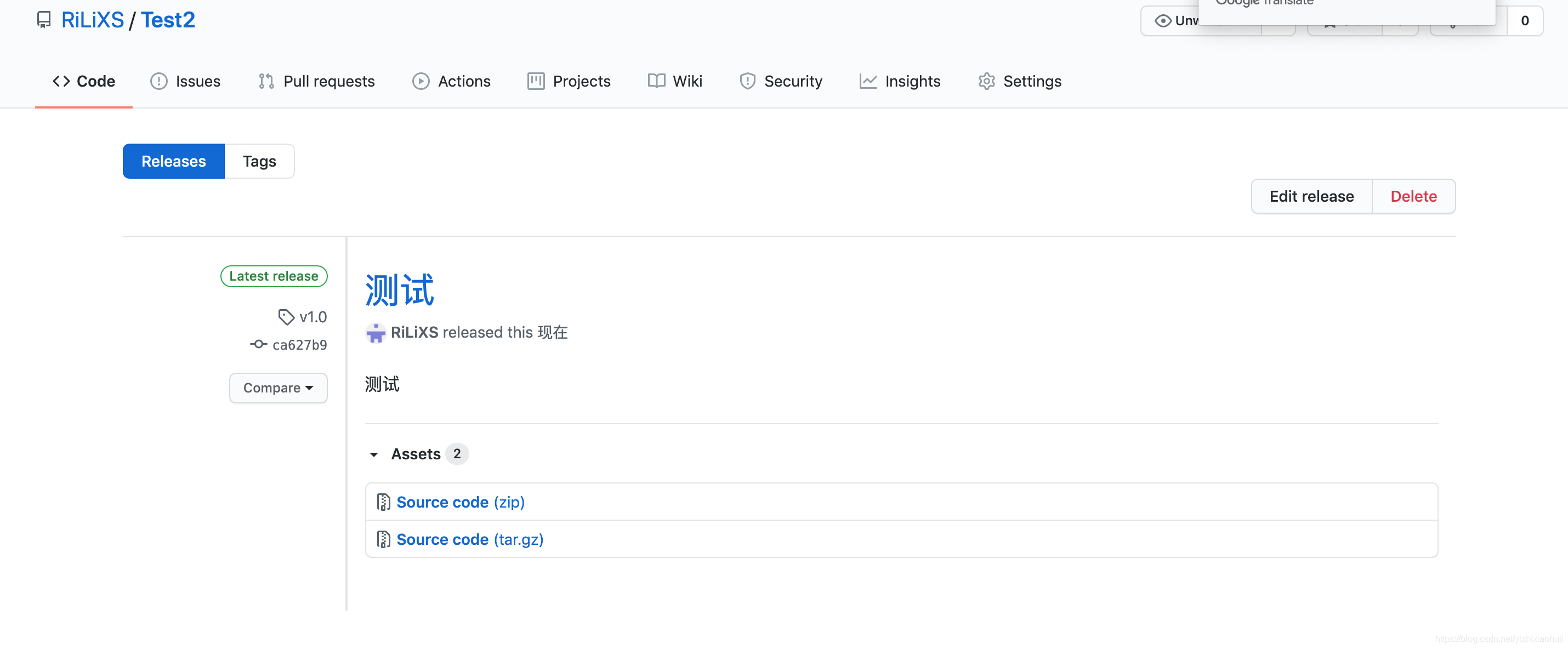The height and width of the screenshot is (649, 1568).
Task: Click the repository book icon beside RiLiXS
Action: tap(44, 20)
